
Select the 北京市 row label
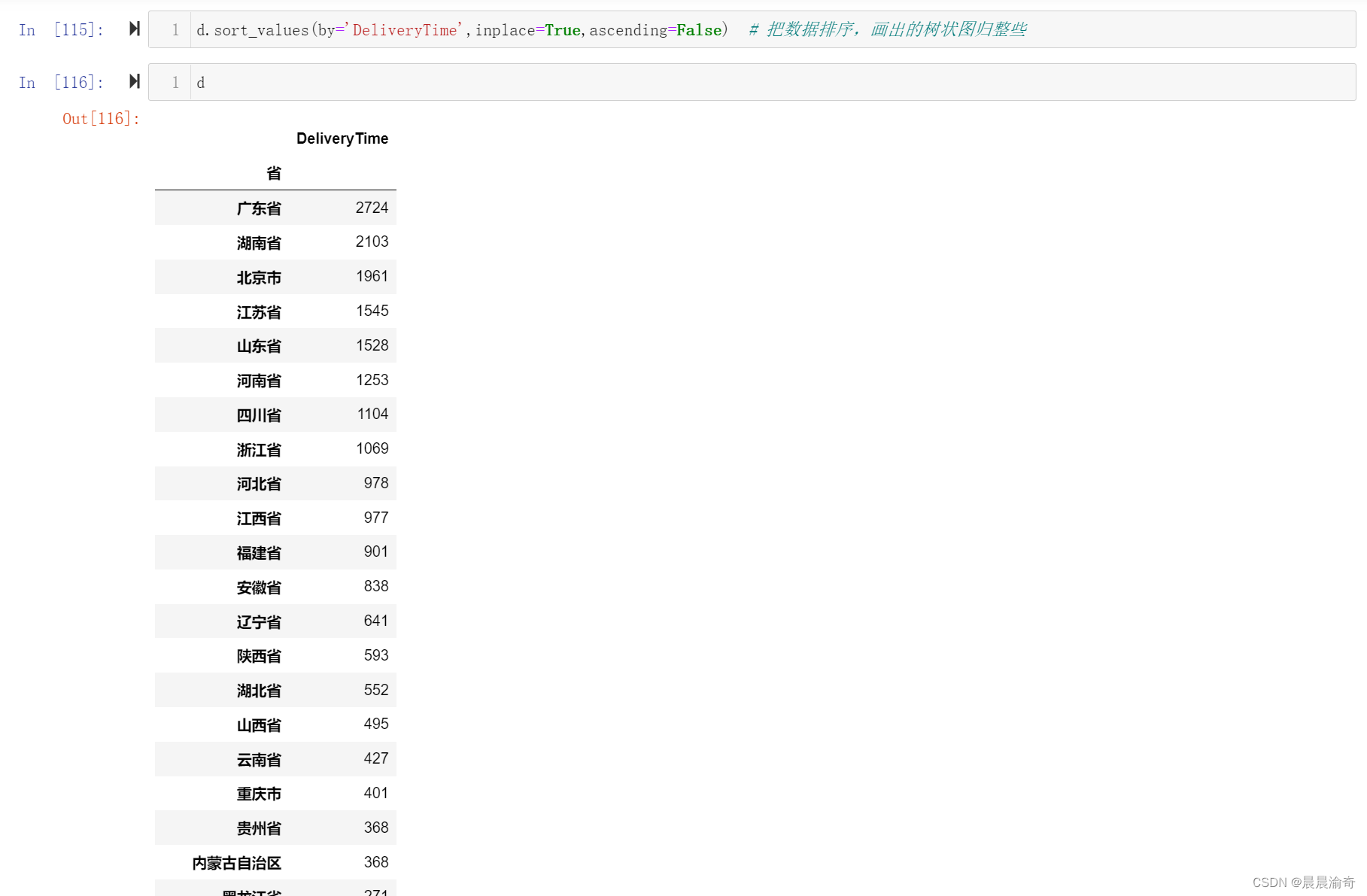[258, 277]
